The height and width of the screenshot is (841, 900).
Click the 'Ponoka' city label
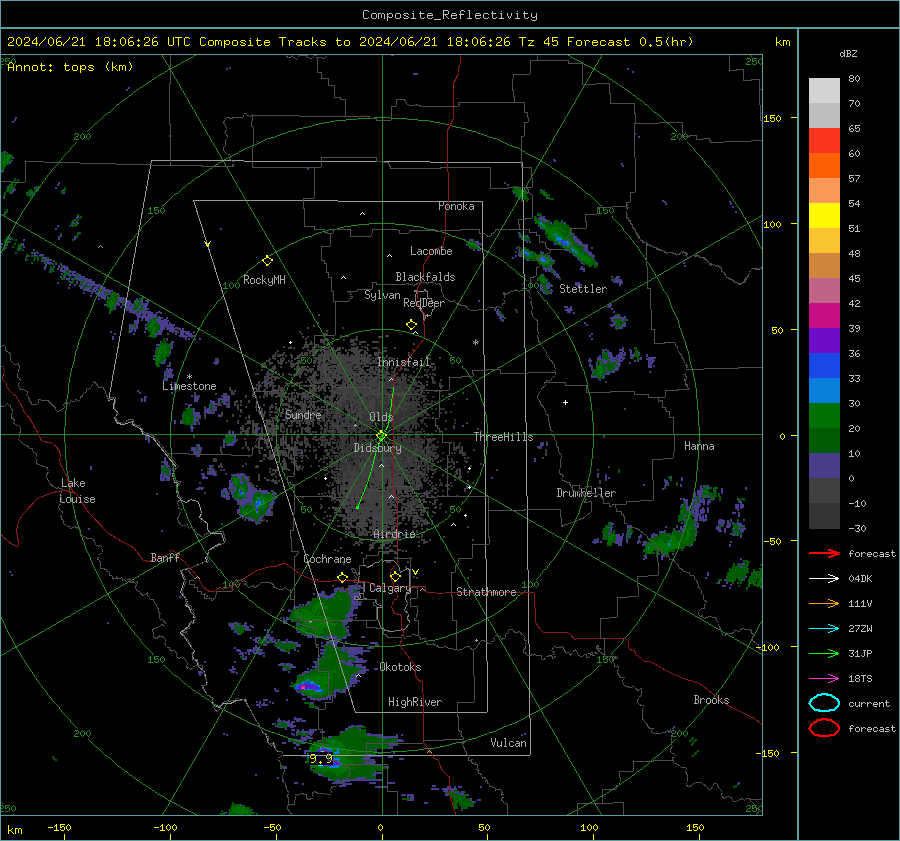click(x=456, y=206)
